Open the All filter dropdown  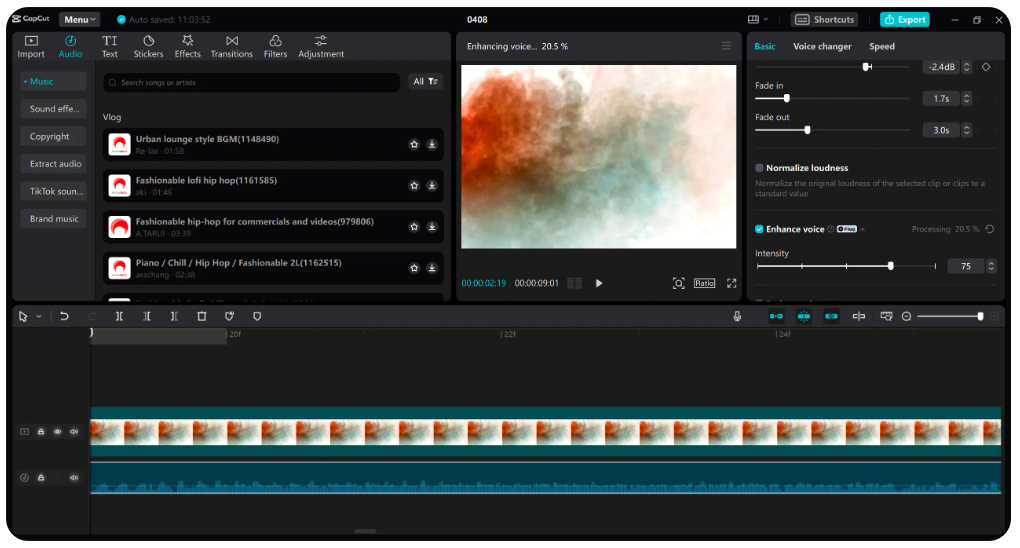click(425, 81)
